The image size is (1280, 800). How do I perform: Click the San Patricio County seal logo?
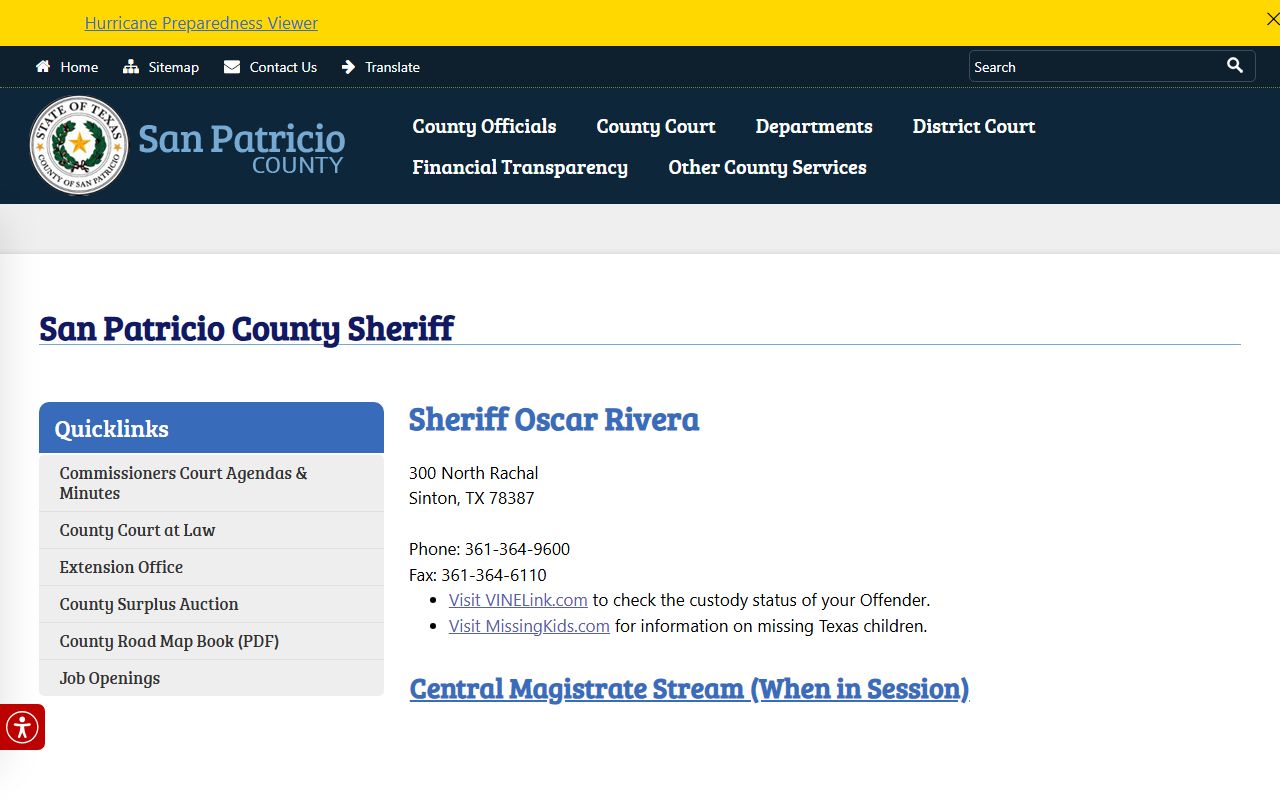(79, 145)
